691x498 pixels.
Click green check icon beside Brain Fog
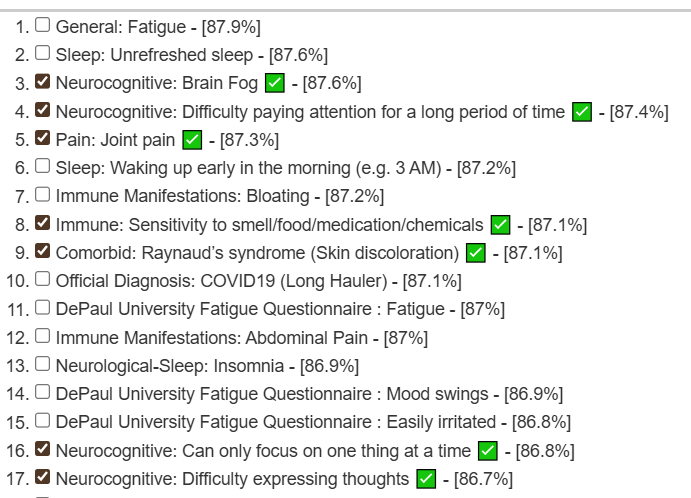(275, 83)
